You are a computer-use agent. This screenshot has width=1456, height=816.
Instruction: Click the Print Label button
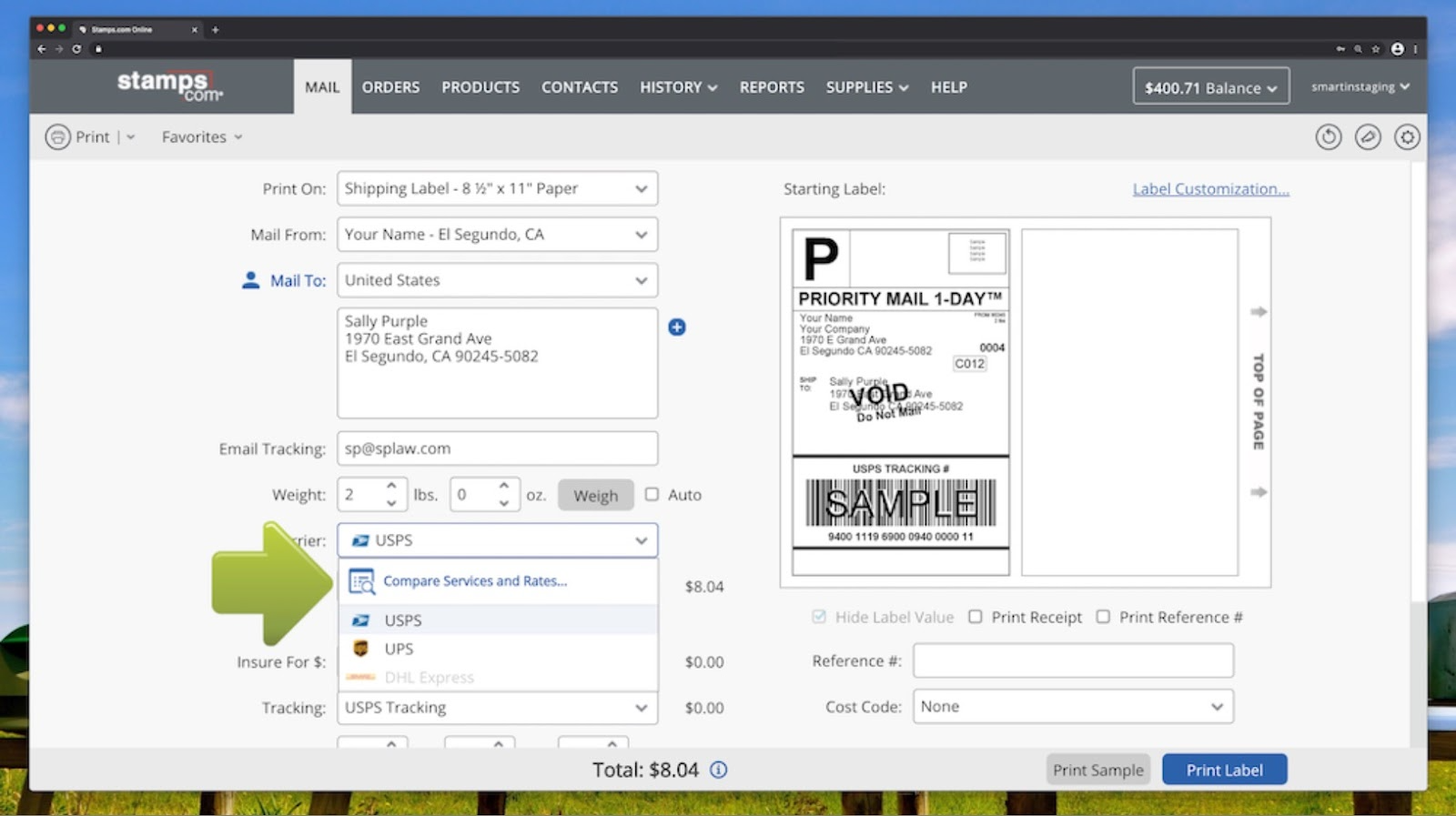[1224, 770]
